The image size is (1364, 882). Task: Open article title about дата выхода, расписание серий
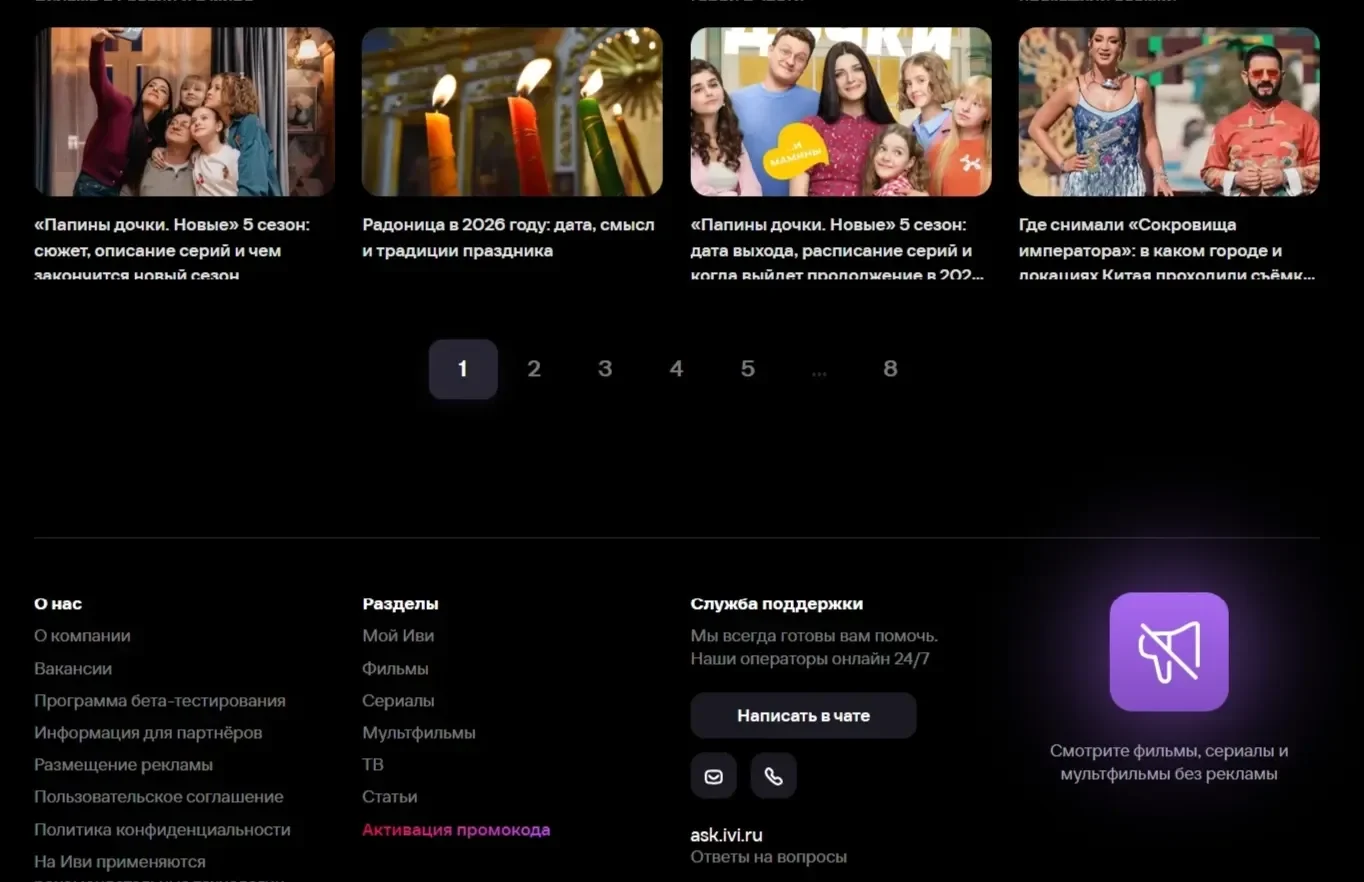837,250
